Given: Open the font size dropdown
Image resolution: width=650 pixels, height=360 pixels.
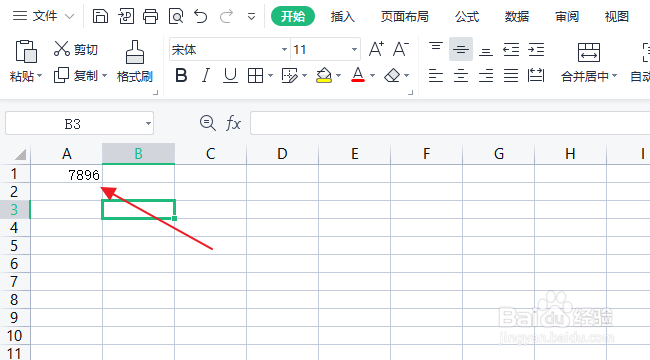Looking at the screenshot, I should pyautogui.click(x=354, y=50).
